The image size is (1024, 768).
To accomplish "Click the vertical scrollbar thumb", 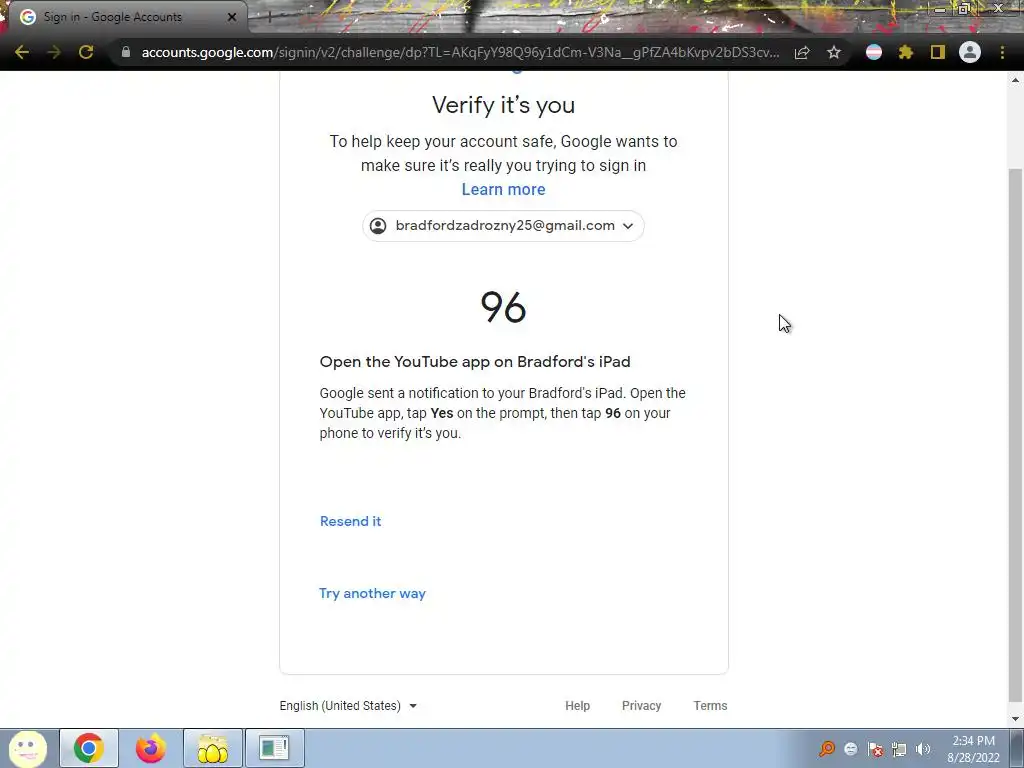I will (1015, 438).
